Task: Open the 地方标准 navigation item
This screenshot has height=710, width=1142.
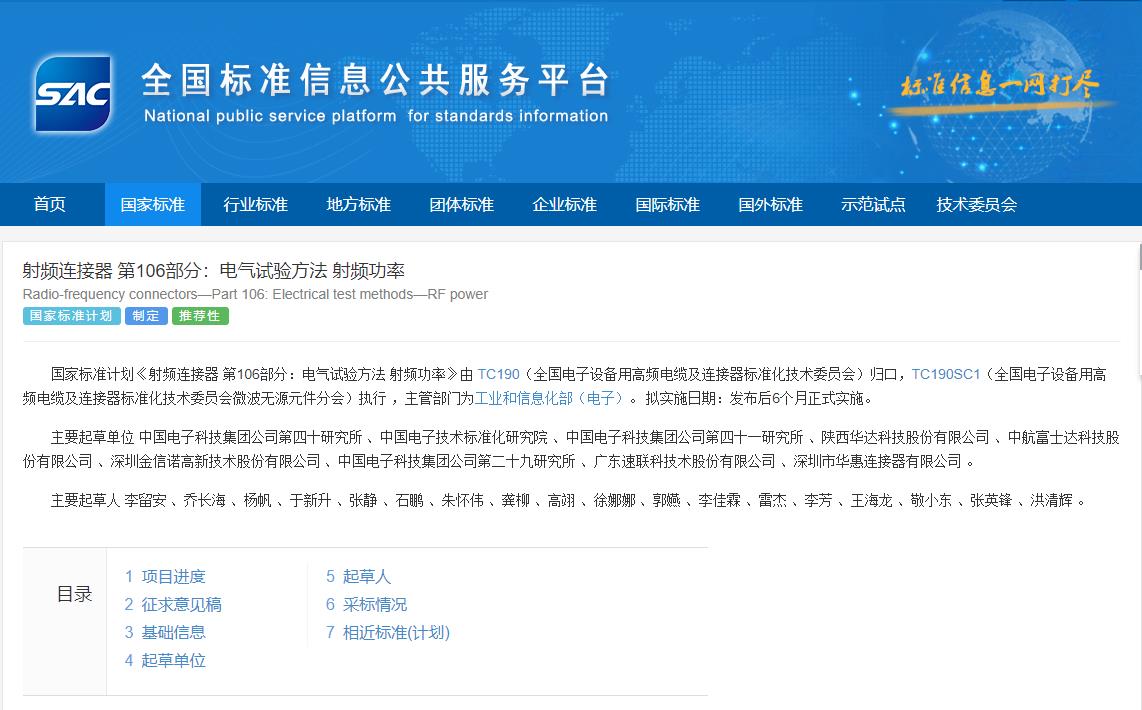Action: [x=358, y=205]
